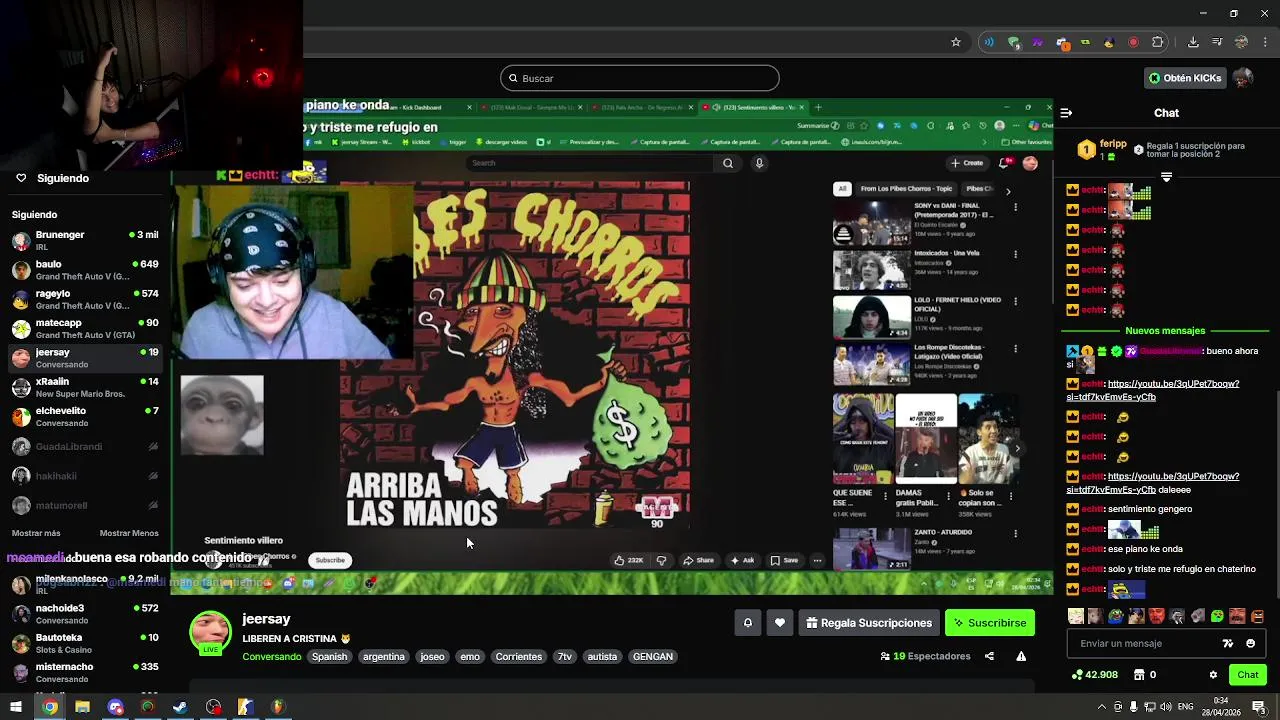Click Mostrar Menos in sidebar

click(x=129, y=533)
